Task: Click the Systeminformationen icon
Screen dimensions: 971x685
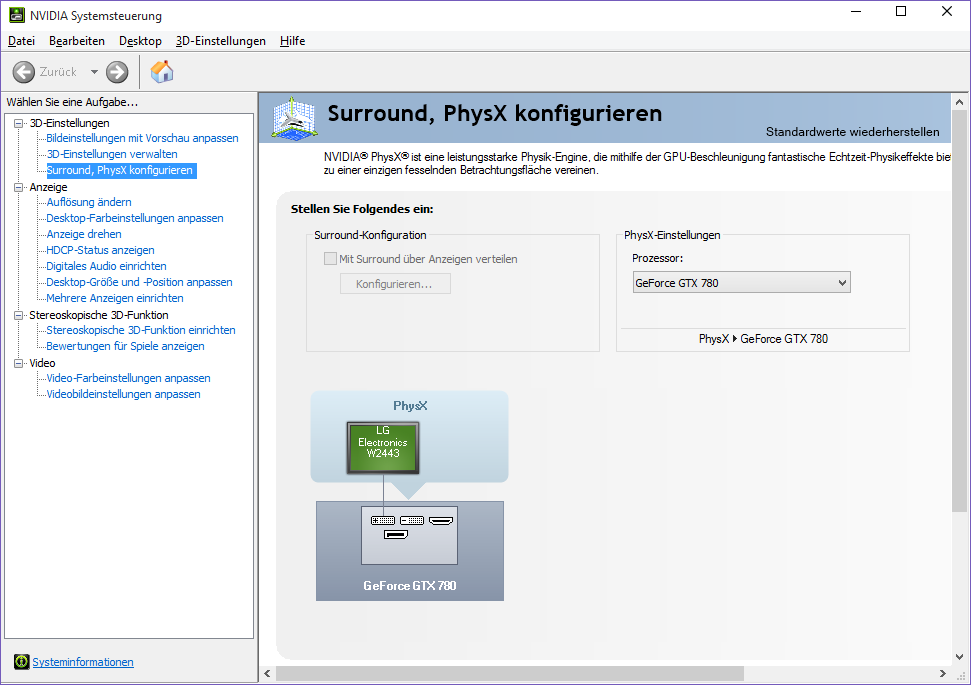Action: click(22, 661)
